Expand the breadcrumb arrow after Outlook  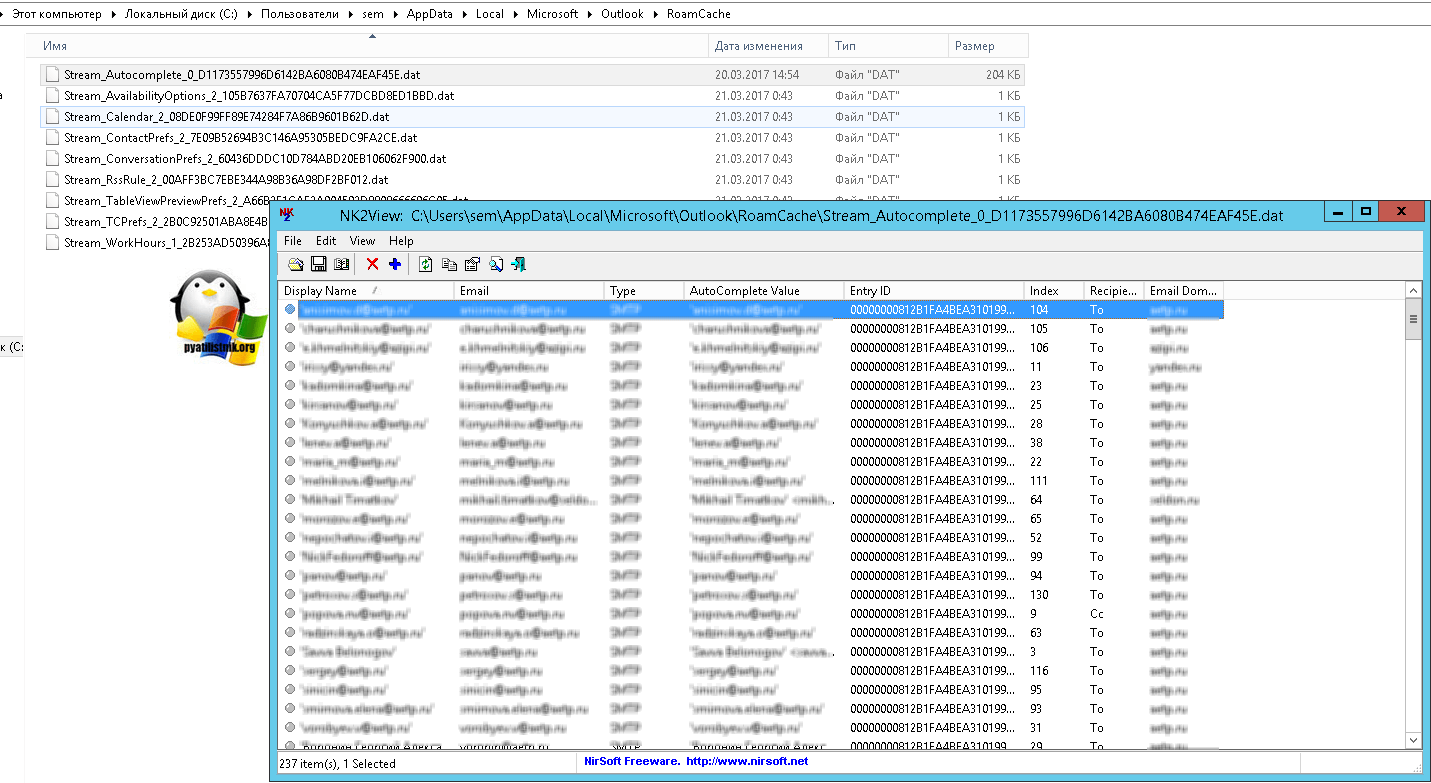655,14
